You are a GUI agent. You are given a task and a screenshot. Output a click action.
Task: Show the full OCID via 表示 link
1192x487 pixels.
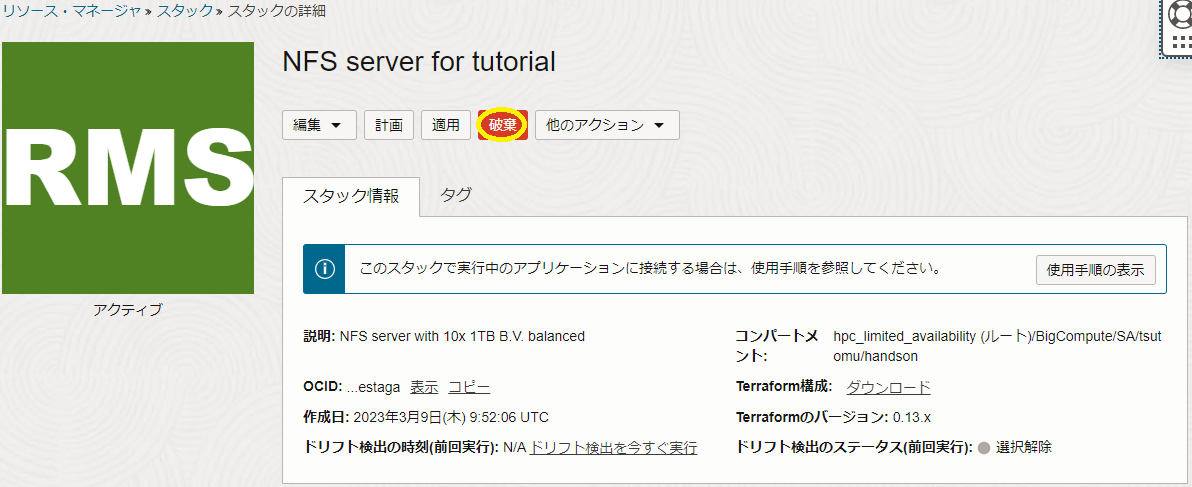[424, 387]
